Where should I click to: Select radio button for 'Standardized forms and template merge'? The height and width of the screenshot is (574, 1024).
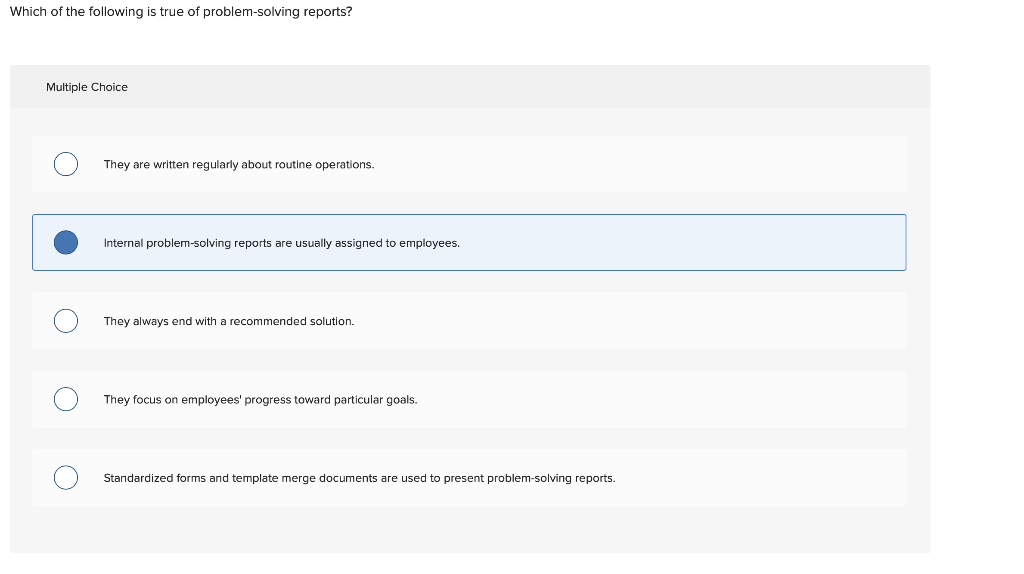66,478
